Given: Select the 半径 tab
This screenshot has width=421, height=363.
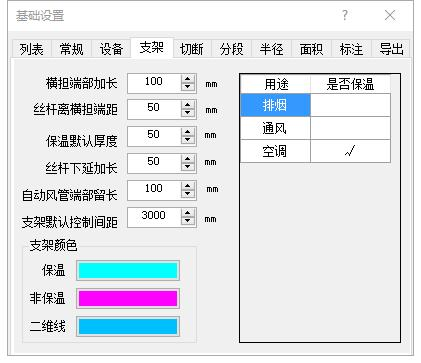Looking at the screenshot, I should 271,49.
